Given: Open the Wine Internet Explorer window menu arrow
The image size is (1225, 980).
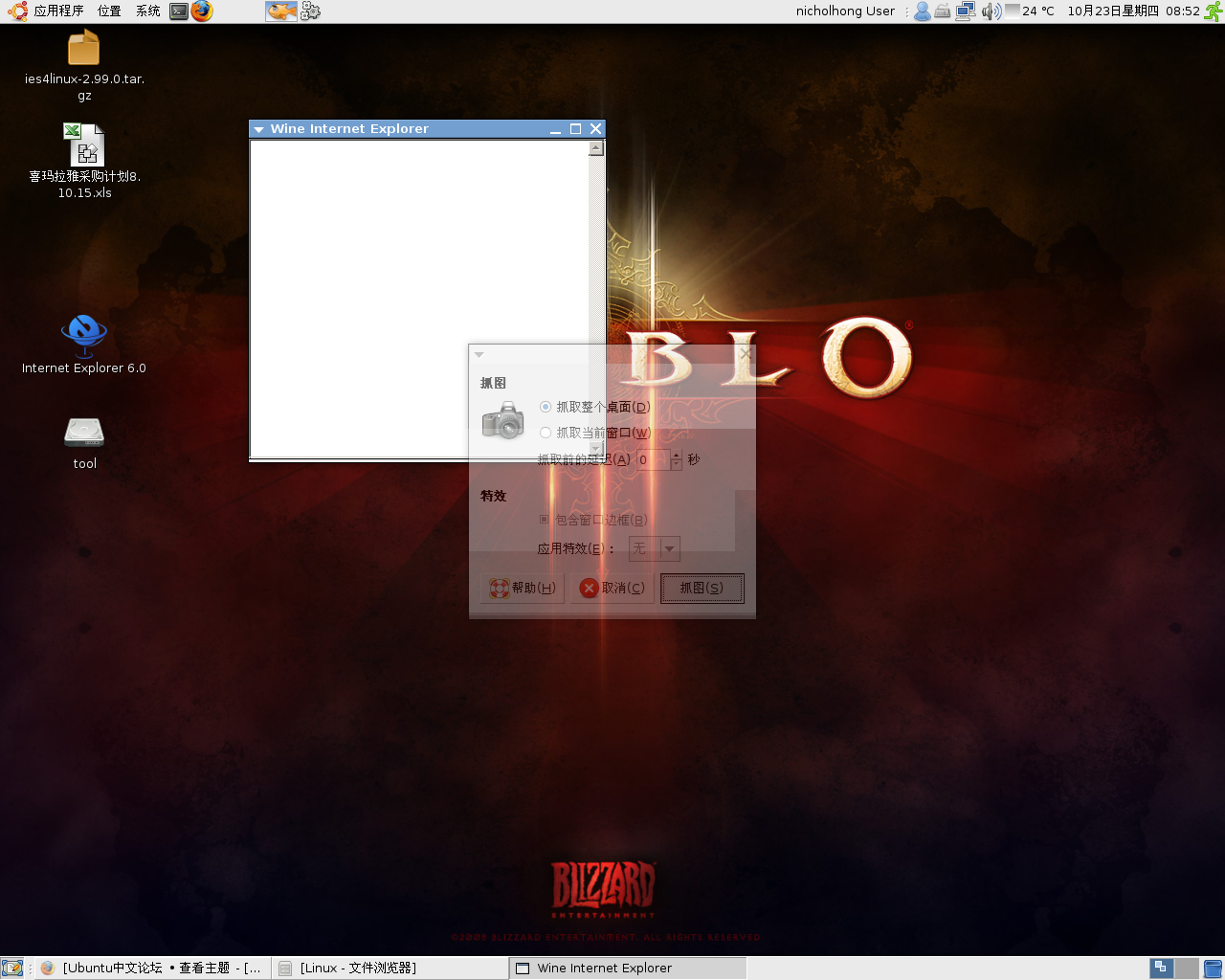Looking at the screenshot, I should [258, 129].
